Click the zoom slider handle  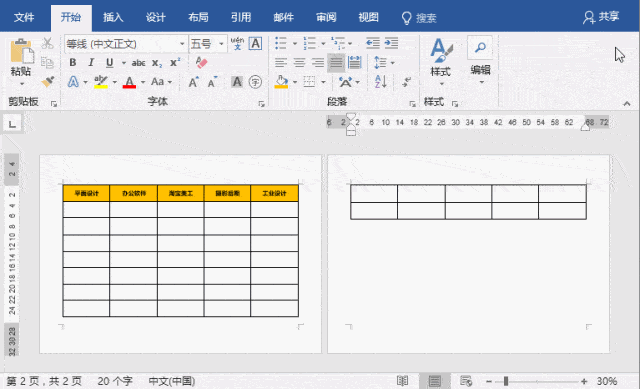tap(506, 381)
